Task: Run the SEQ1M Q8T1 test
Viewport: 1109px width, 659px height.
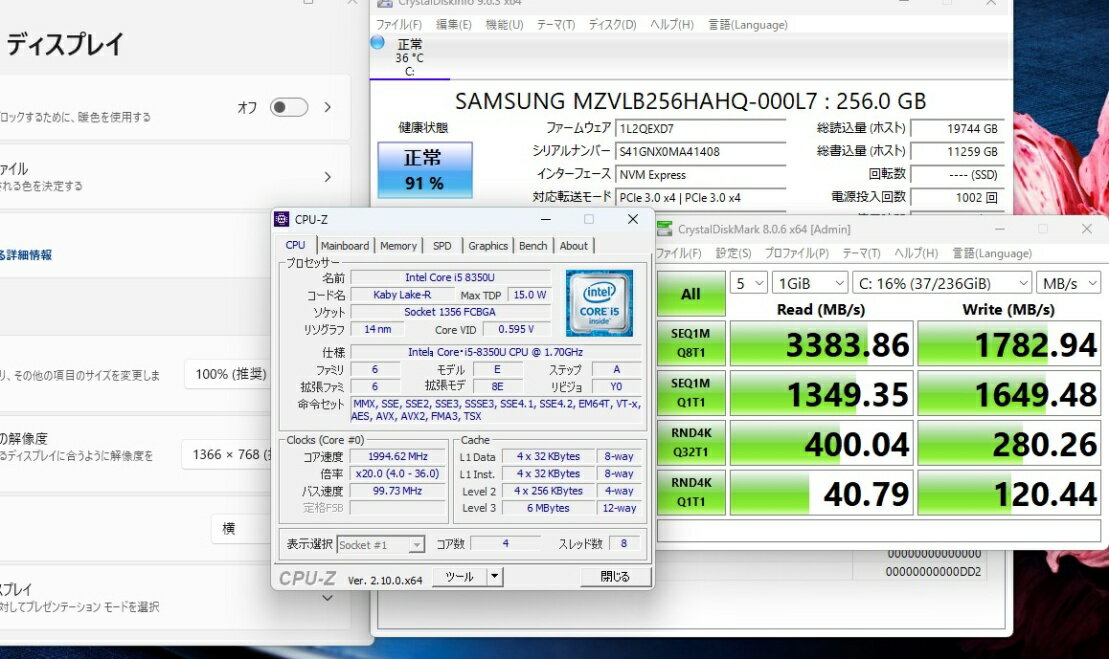Action: coord(691,343)
